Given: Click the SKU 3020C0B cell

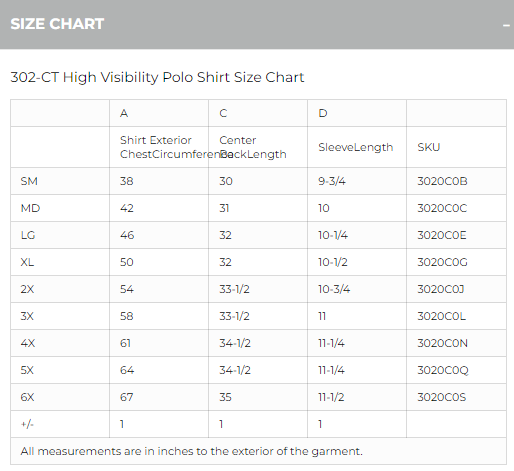Looking at the screenshot, I should pos(456,181).
